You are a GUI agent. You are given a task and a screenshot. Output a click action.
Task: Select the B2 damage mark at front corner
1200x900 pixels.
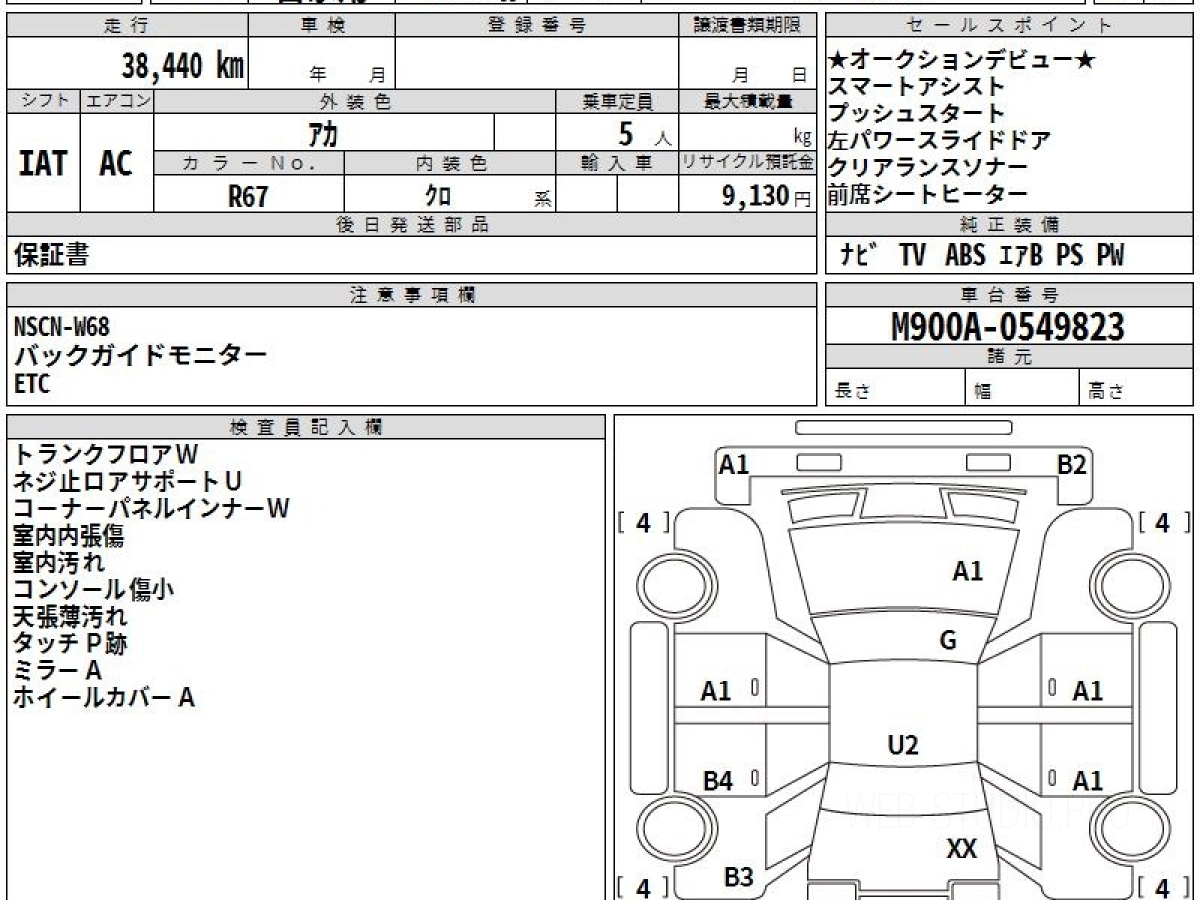click(x=1072, y=464)
